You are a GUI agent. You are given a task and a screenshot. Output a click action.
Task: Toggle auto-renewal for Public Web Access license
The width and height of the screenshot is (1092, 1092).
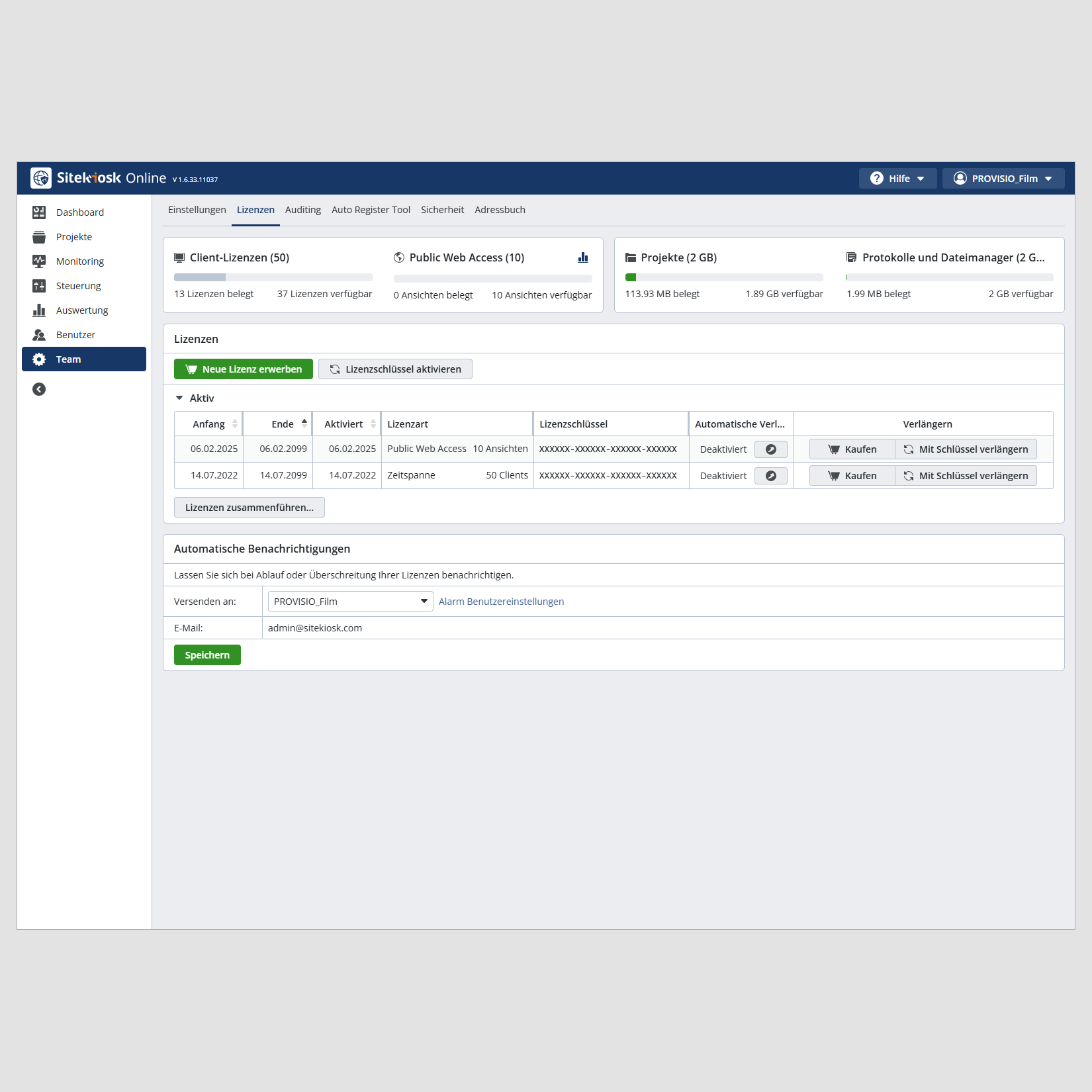(770, 449)
